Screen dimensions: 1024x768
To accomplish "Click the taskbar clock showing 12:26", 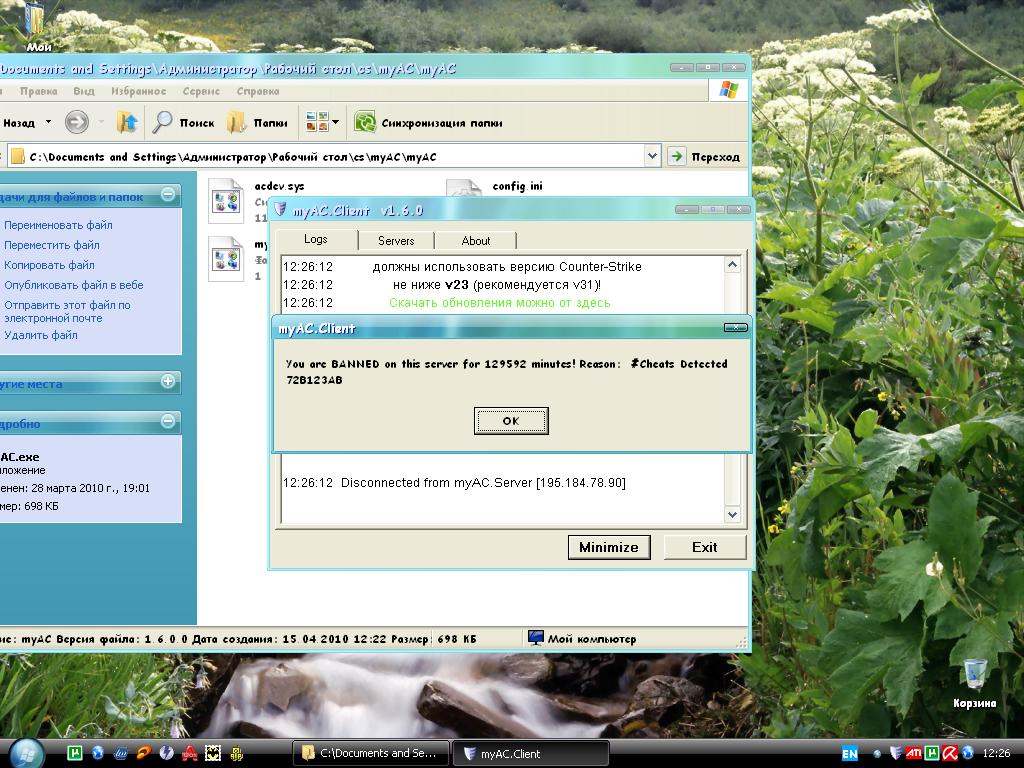I will pyautogui.click(x=997, y=754).
